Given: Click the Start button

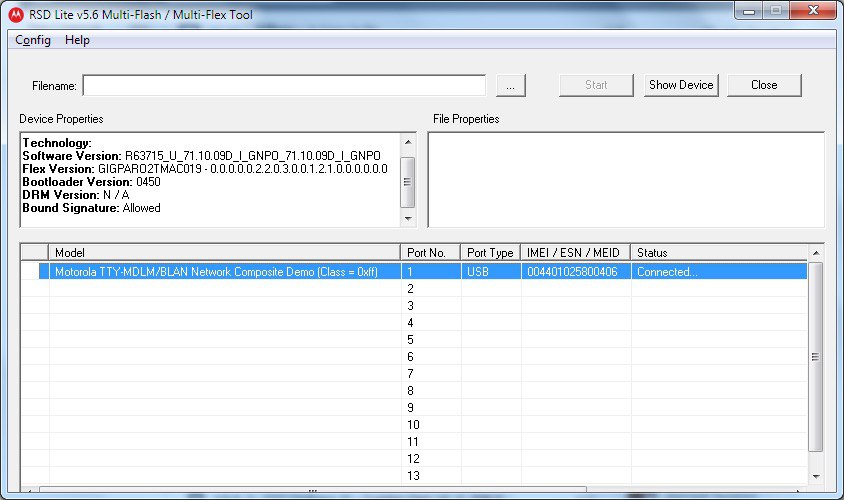Looking at the screenshot, I should pos(596,85).
